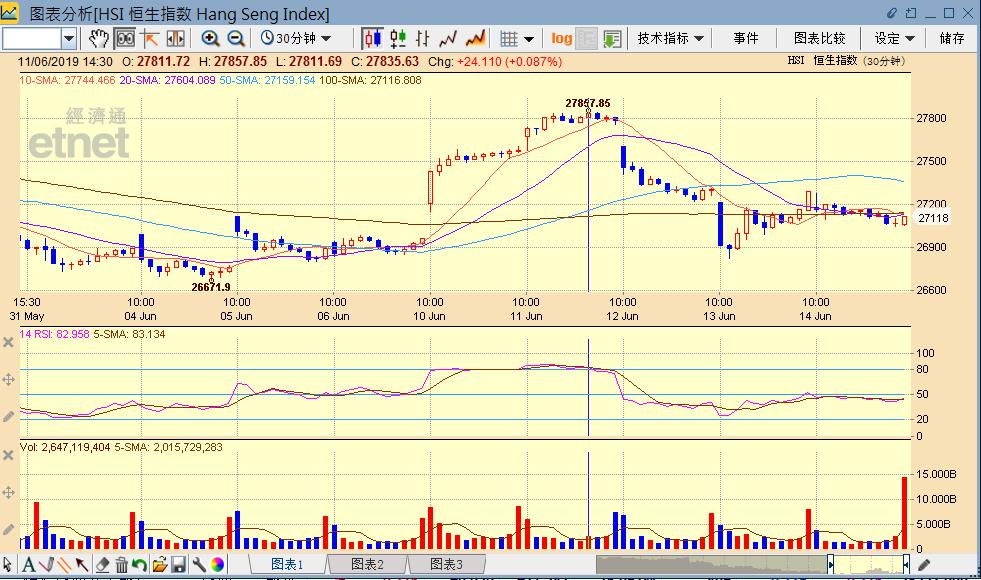Zoom out with the minus magnifier
This screenshot has width=981, height=580.
(x=236, y=39)
